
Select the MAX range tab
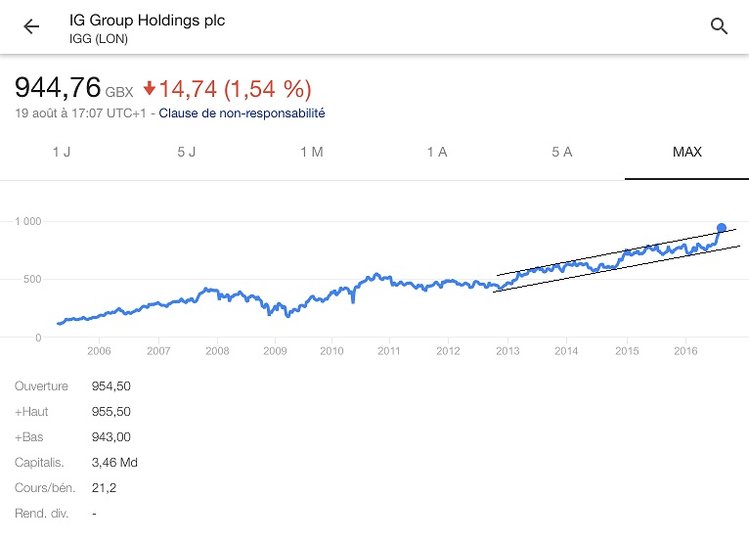(x=687, y=152)
